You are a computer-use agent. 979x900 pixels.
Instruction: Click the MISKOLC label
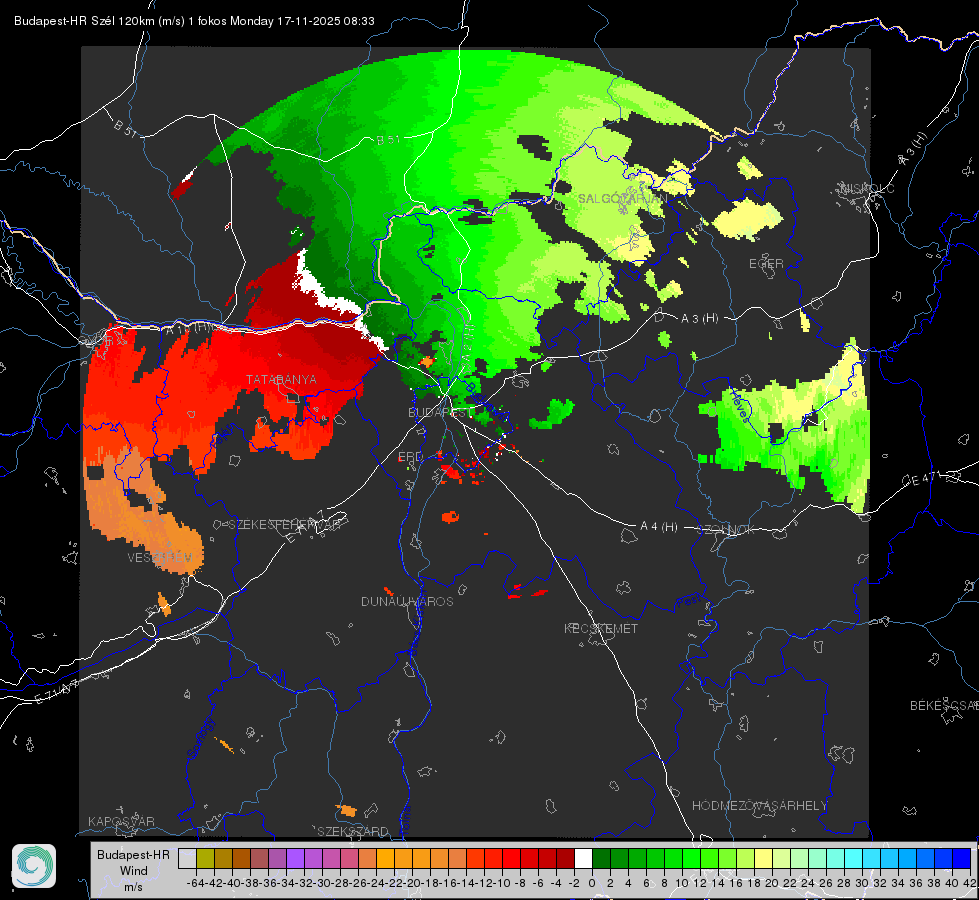867,188
